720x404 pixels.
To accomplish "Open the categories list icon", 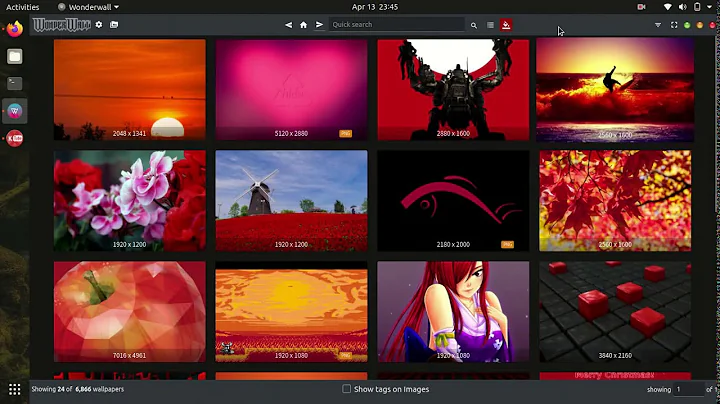I will tap(490, 25).
